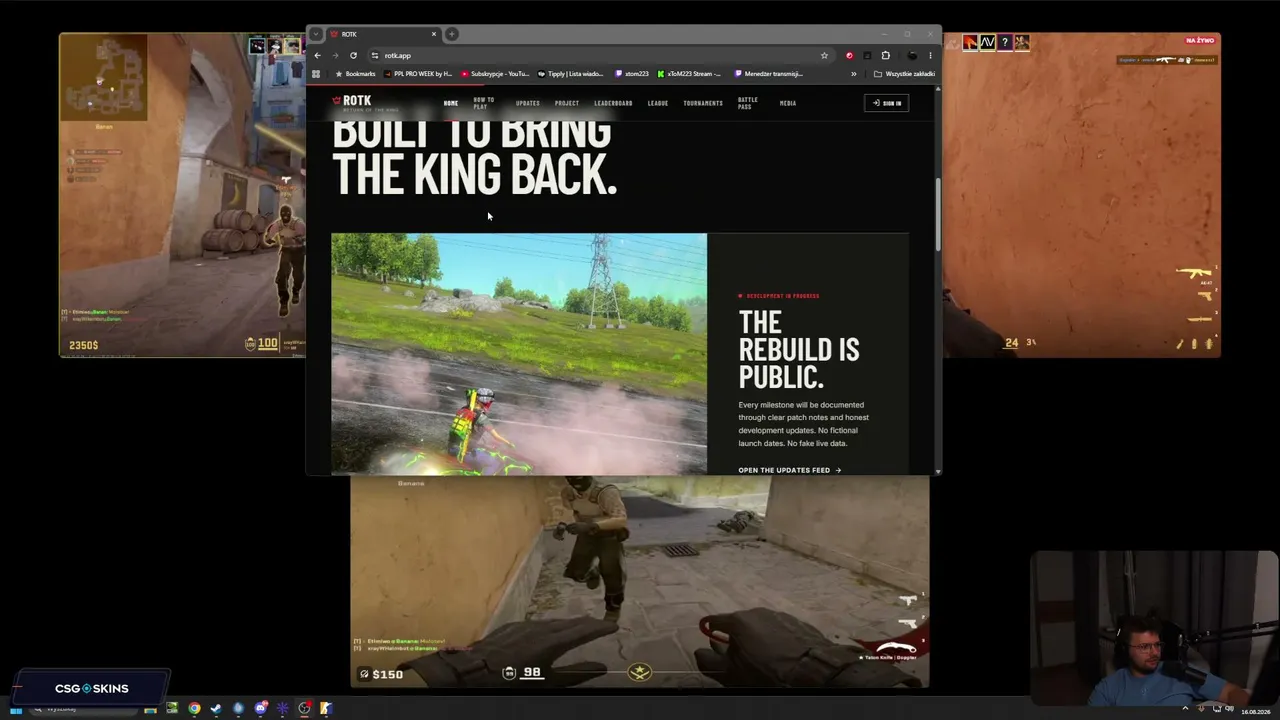Image resolution: width=1280 pixels, height=720 pixels.
Task: Open the Windows Start button
Action: [x=16, y=709]
